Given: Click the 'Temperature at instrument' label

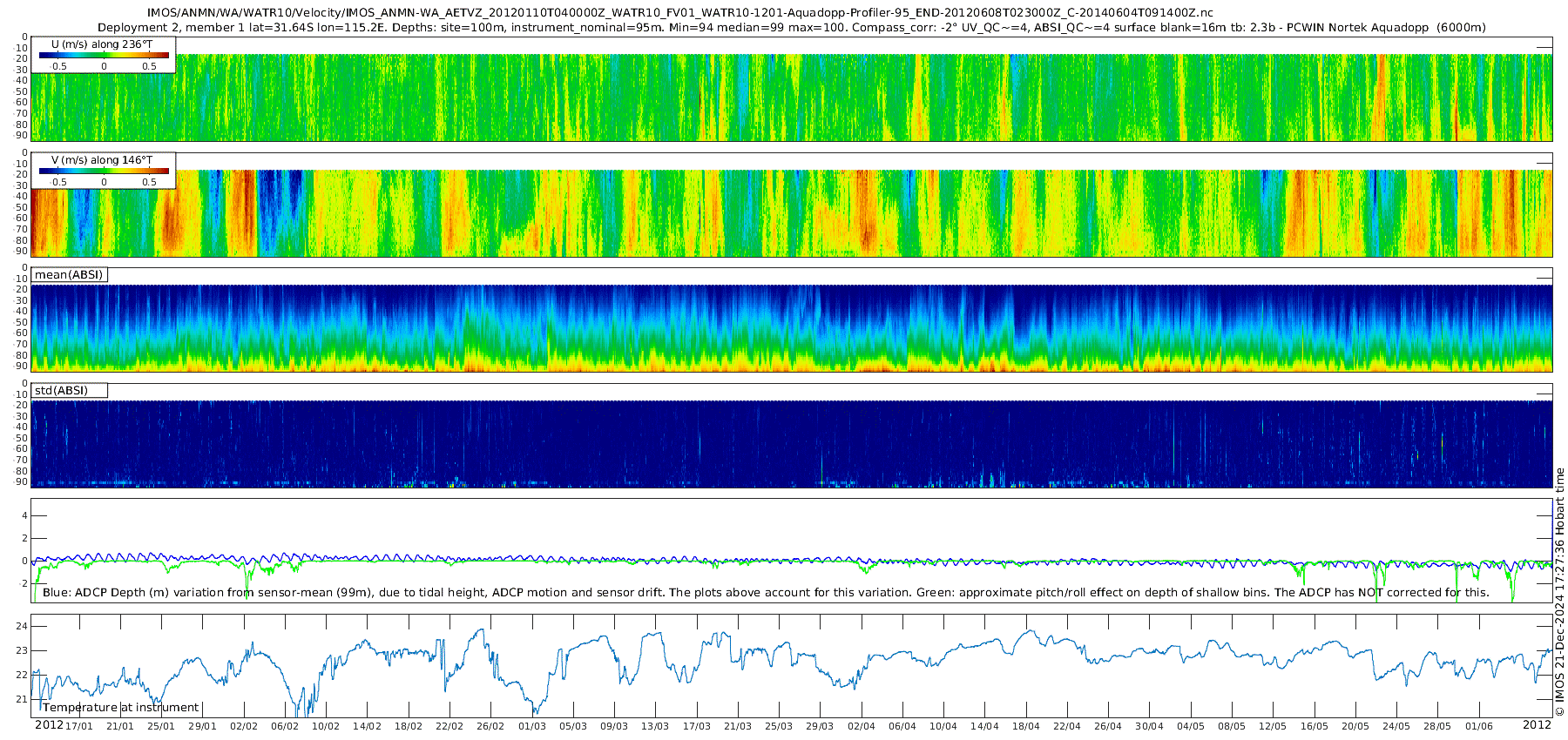Looking at the screenshot, I should (121, 708).
